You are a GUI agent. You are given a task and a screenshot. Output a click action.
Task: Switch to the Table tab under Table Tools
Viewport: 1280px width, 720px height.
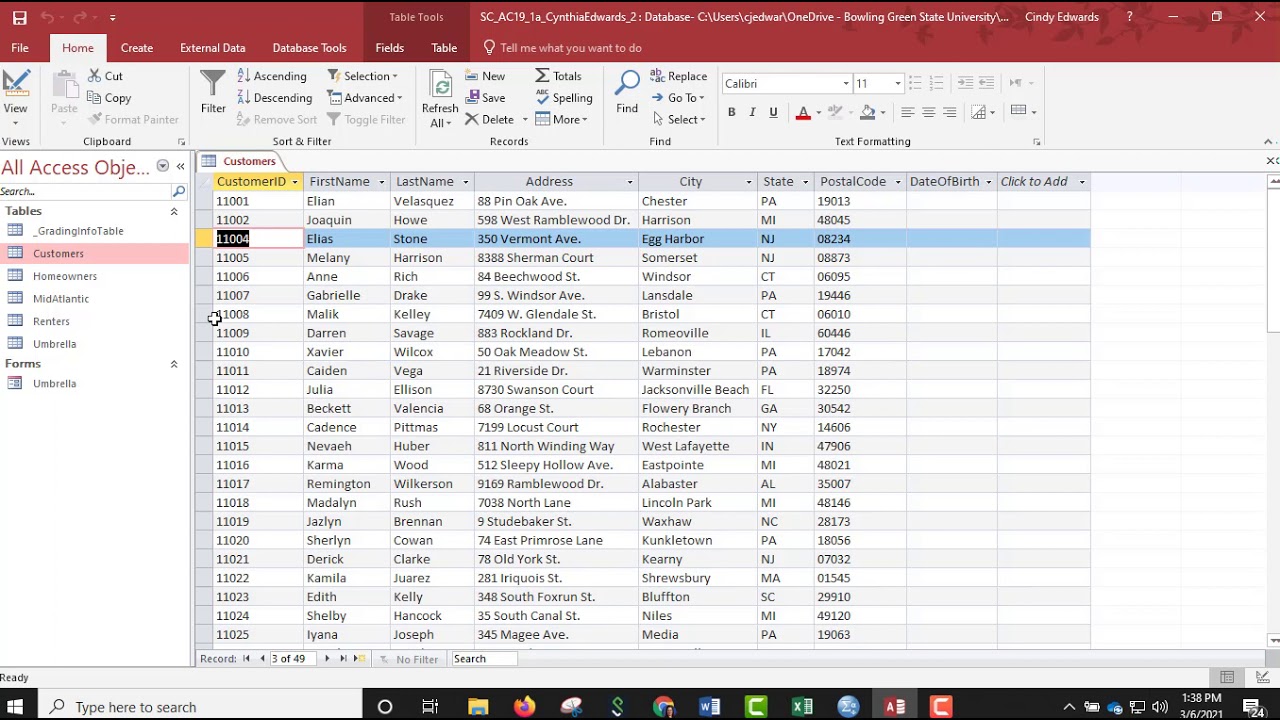coord(444,48)
